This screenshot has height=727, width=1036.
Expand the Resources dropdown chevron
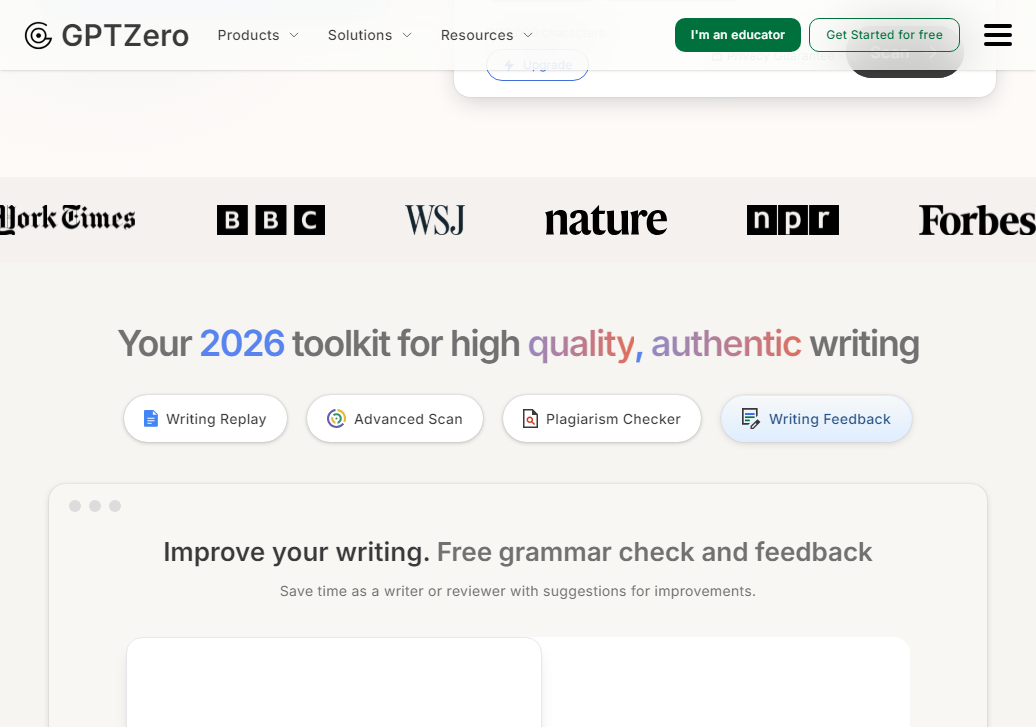[528, 35]
